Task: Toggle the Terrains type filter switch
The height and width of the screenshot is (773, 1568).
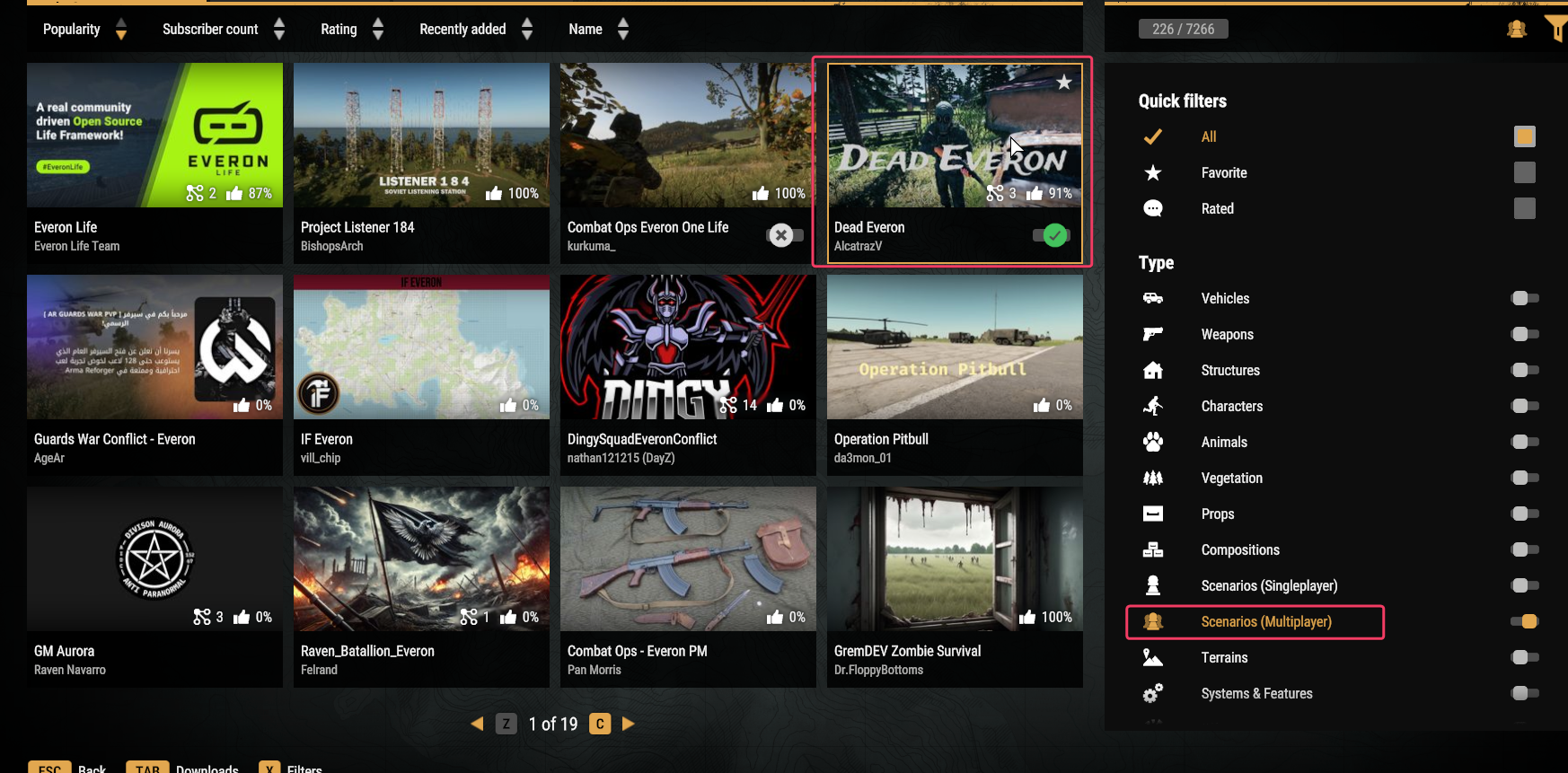Action: 1525,657
